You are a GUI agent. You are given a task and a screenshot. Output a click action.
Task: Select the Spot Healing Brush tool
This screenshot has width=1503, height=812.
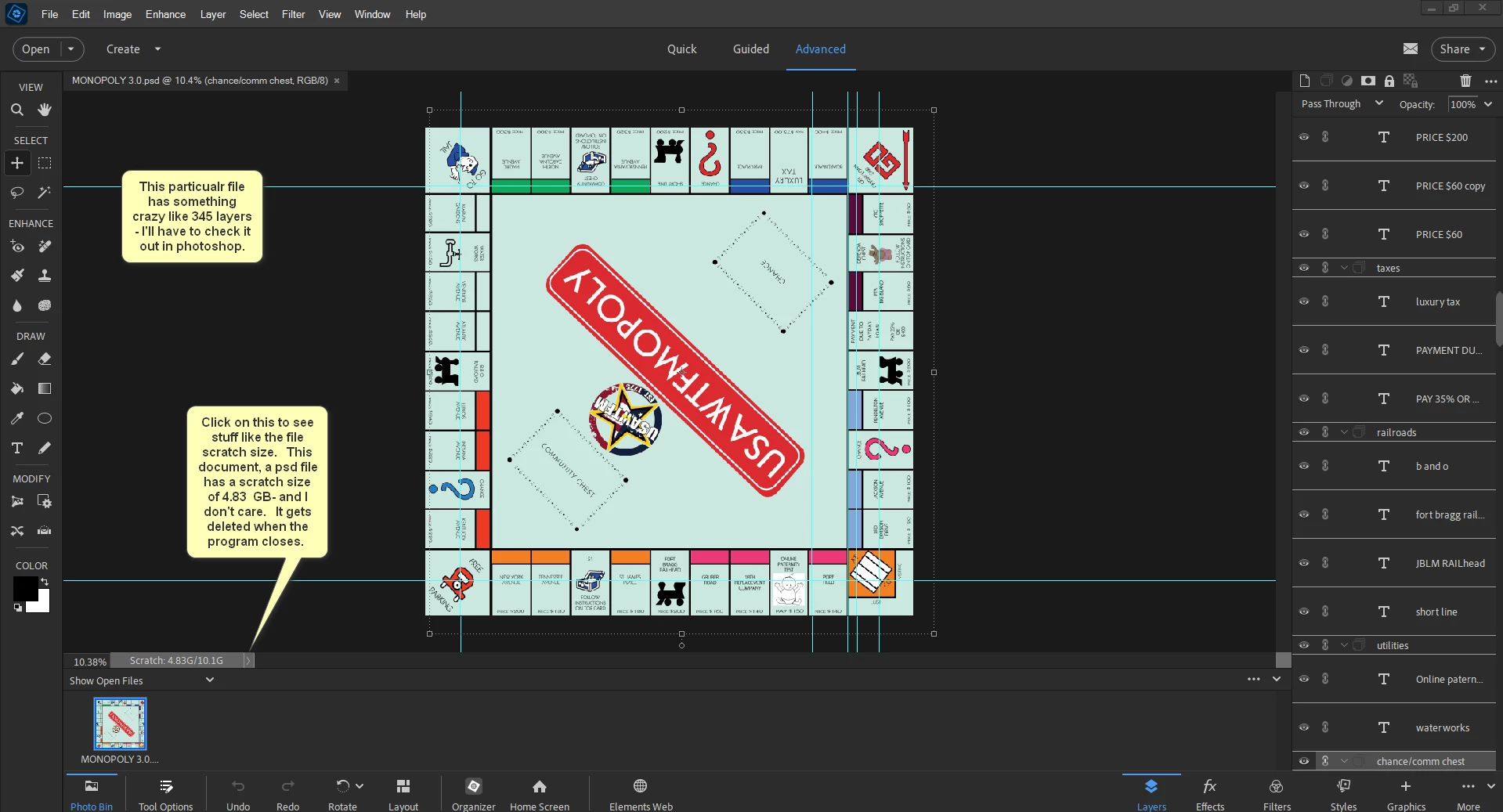tap(45, 247)
